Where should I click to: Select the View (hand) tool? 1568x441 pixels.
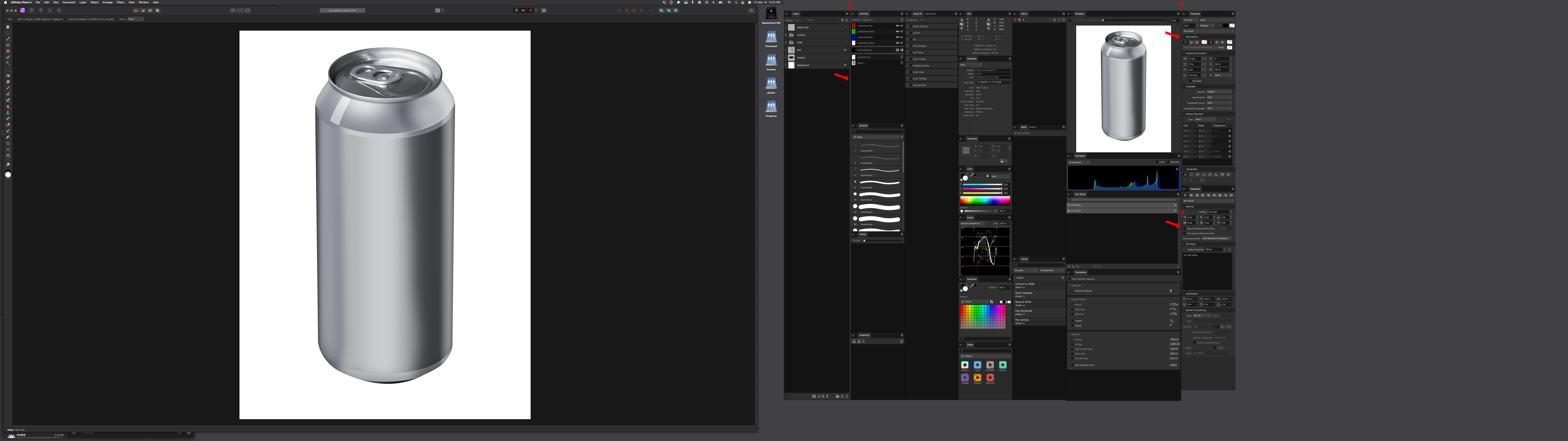(8, 27)
